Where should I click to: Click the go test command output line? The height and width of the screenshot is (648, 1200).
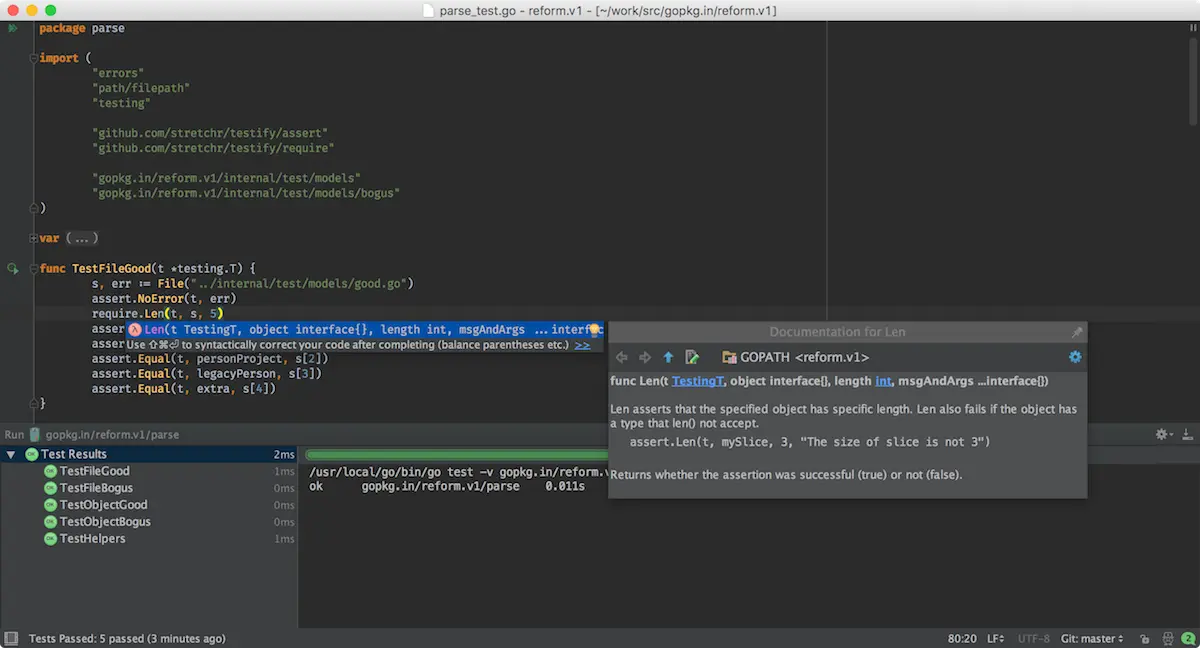[458, 472]
